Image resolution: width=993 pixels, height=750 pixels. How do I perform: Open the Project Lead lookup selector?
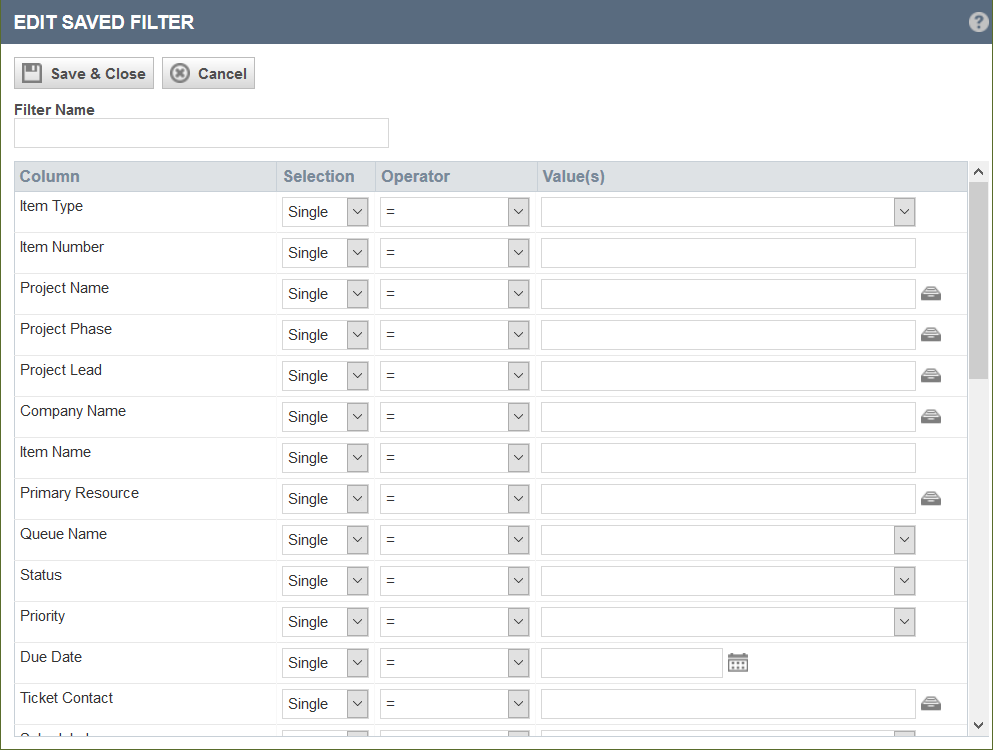tap(931, 375)
